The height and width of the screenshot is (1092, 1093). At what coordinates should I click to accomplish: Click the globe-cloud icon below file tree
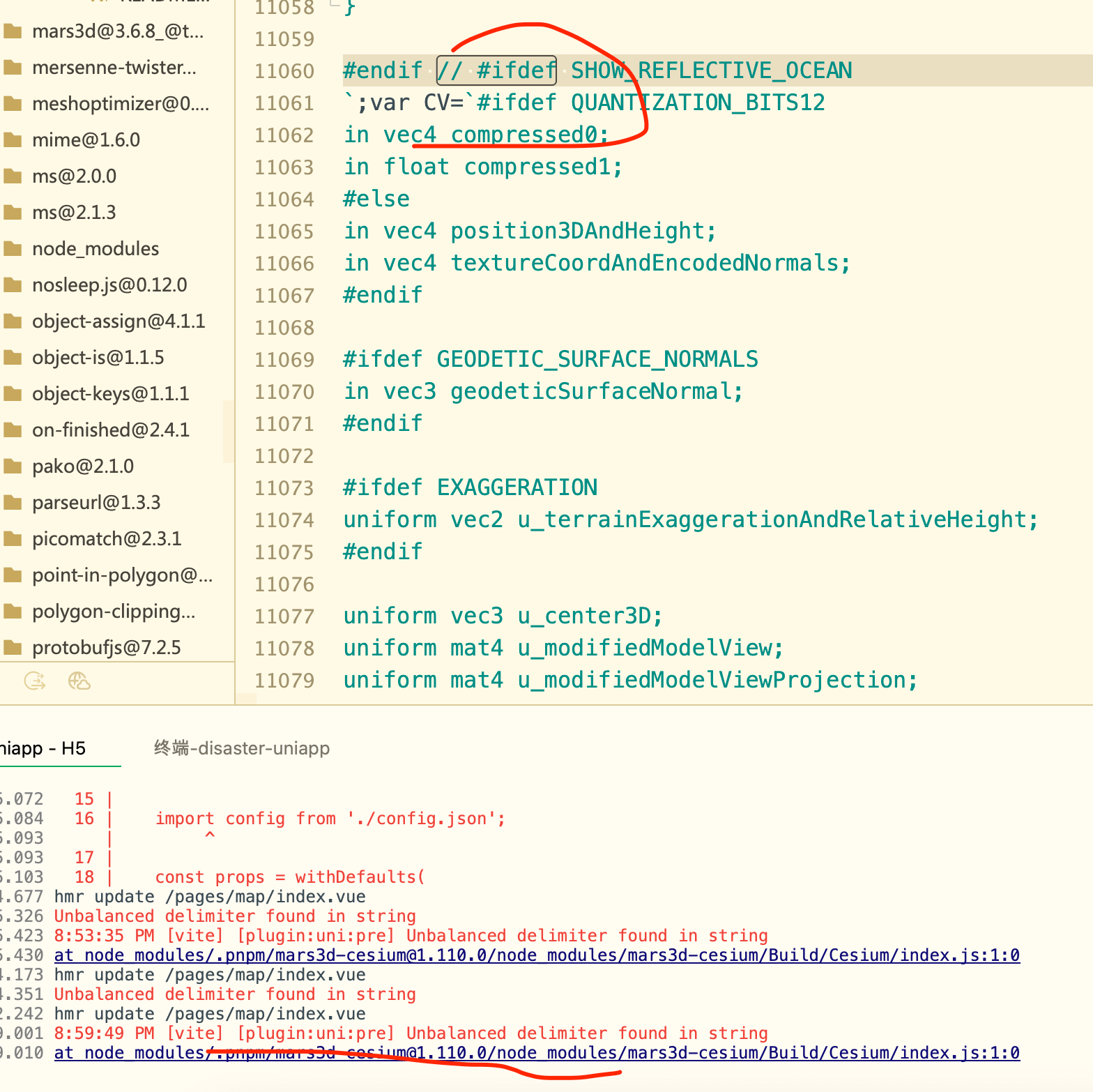click(79, 681)
